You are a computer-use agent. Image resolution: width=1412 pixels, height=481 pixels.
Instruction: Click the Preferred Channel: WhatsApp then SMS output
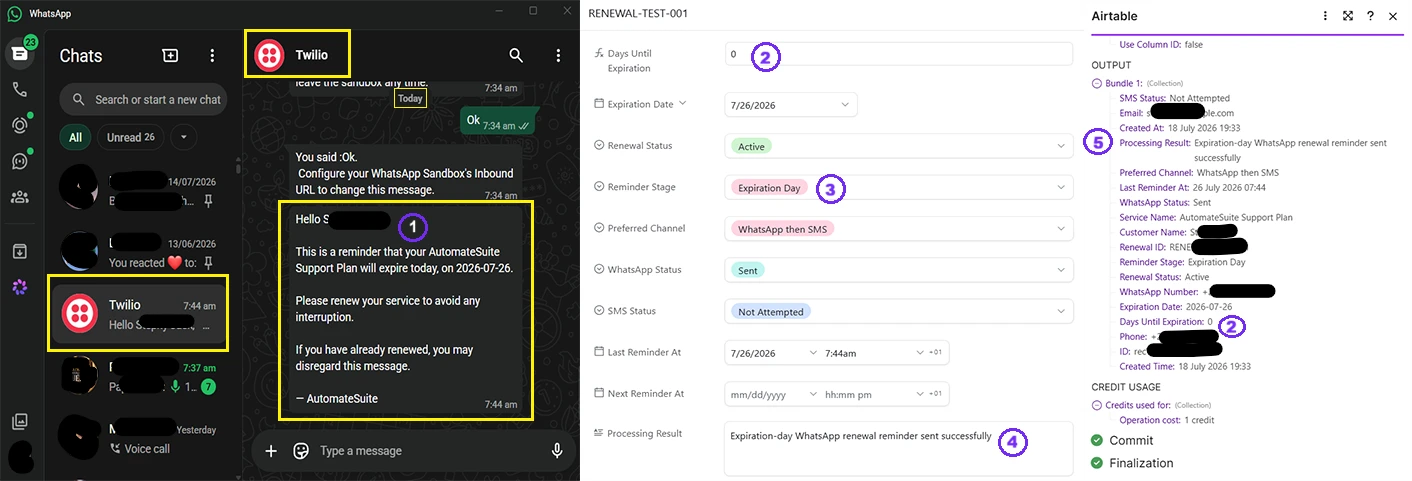pyautogui.click(x=1199, y=173)
